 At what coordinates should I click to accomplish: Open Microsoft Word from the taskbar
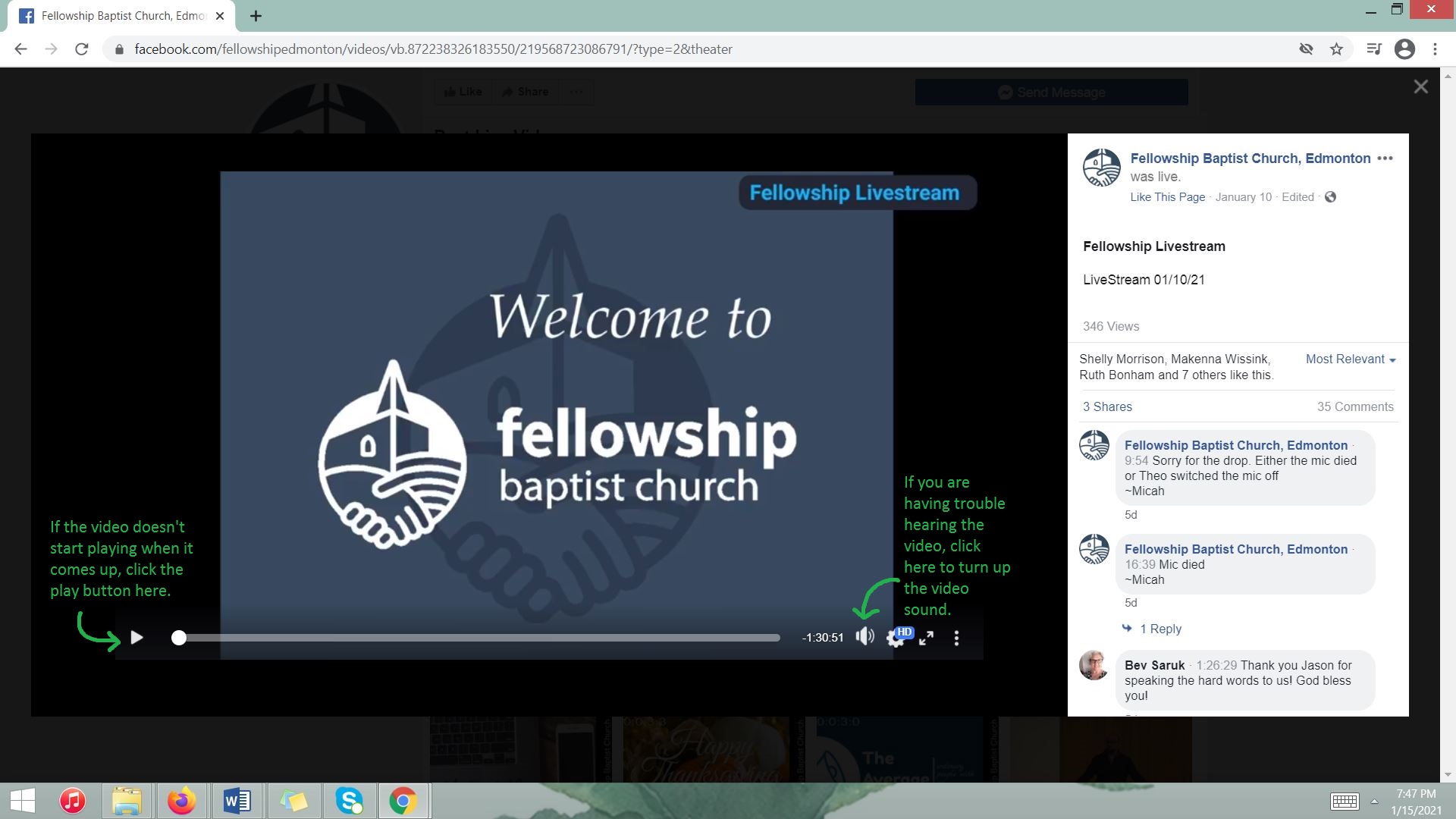click(x=237, y=801)
